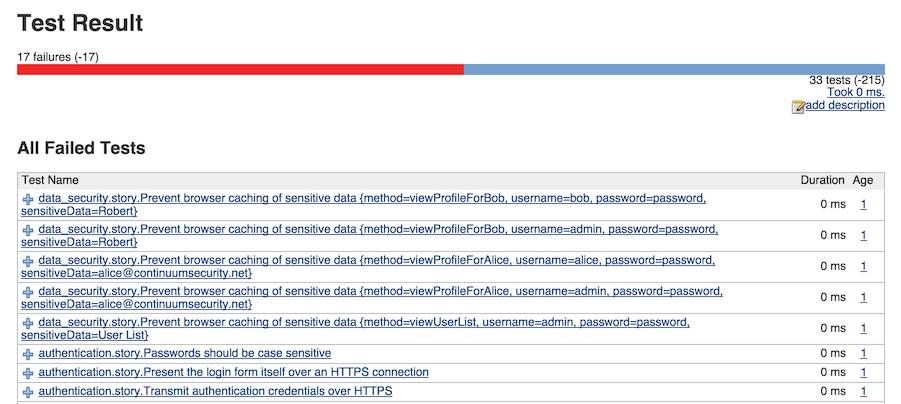Expand the viewProfileForBob username=bob test row
This screenshot has width=901, height=404.
point(28,199)
